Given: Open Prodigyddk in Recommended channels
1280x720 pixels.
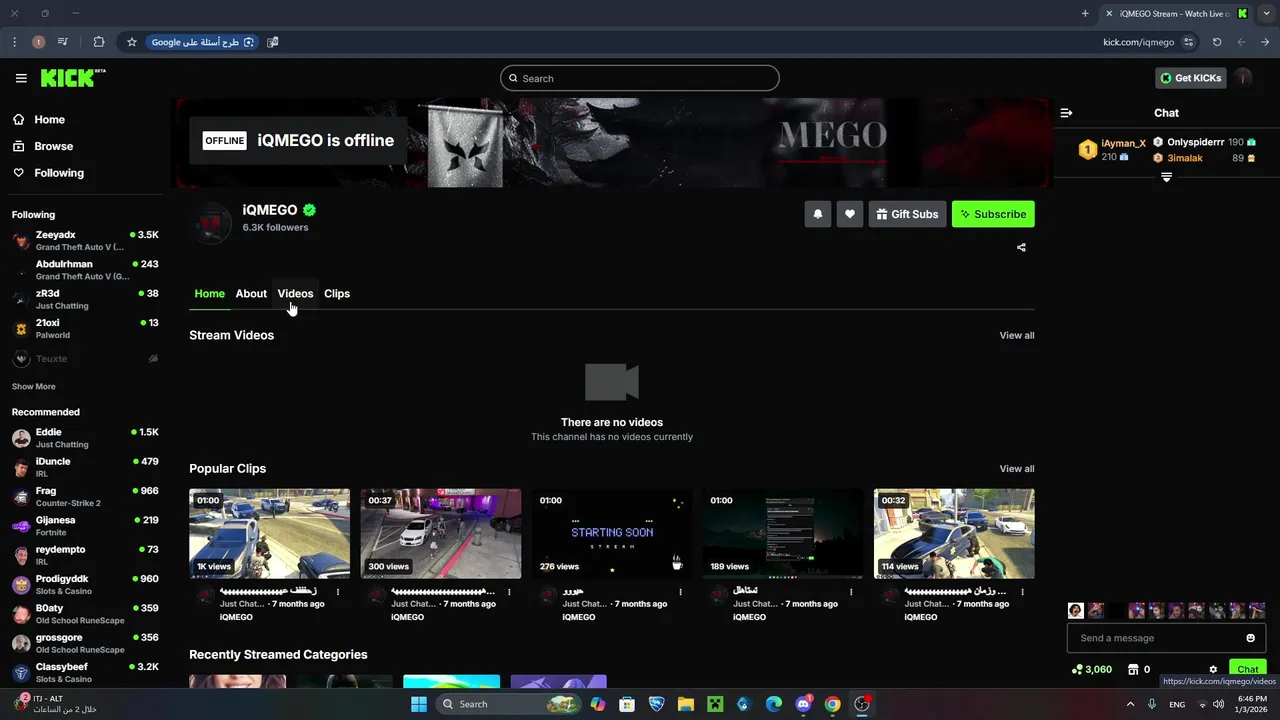Looking at the screenshot, I should pos(85,585).
